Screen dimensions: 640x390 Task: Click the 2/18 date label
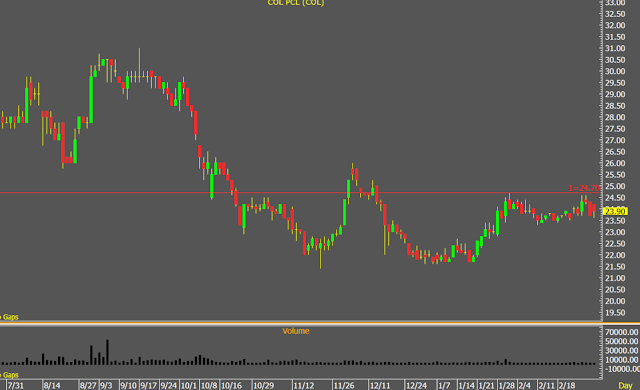[567, 386]
